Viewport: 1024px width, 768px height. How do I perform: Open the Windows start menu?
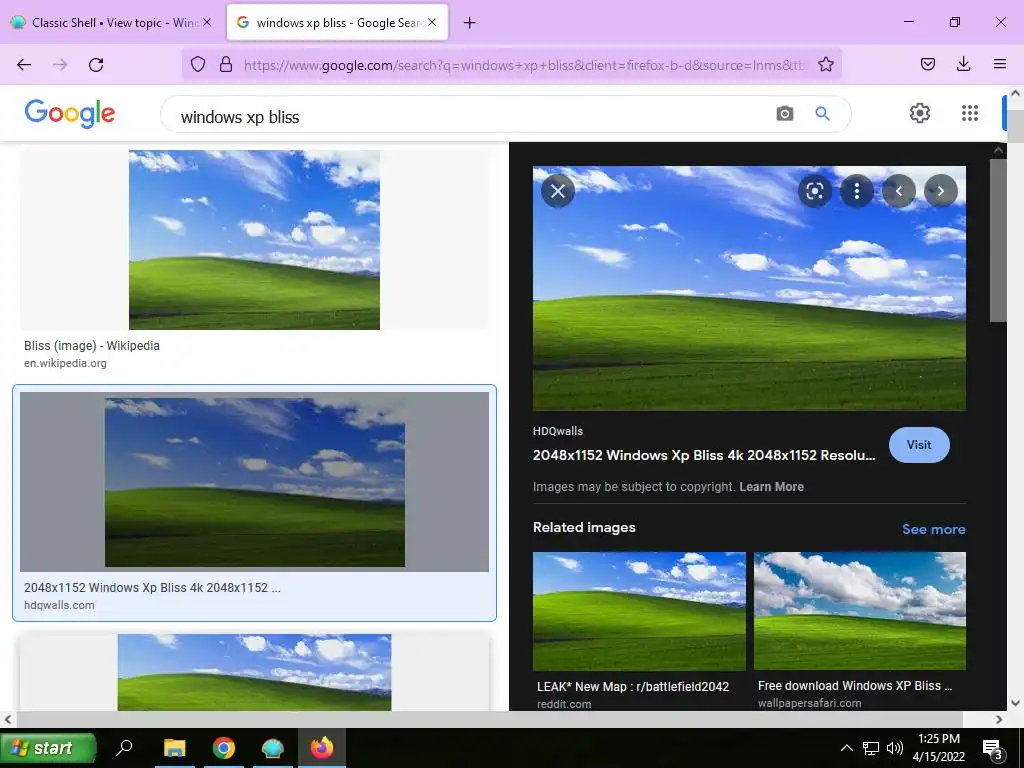pyautogui.click(x=48, y=748)
